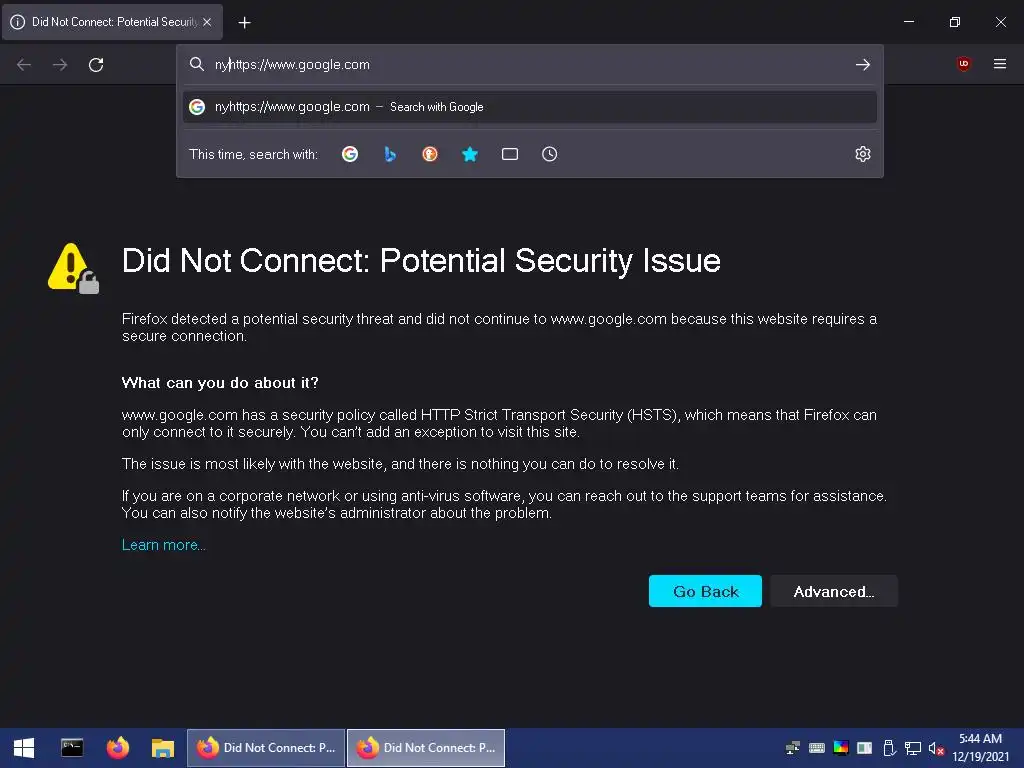Follow the Learn more… link
Viewport: 1024px width, 768px height.
(163, 545)
